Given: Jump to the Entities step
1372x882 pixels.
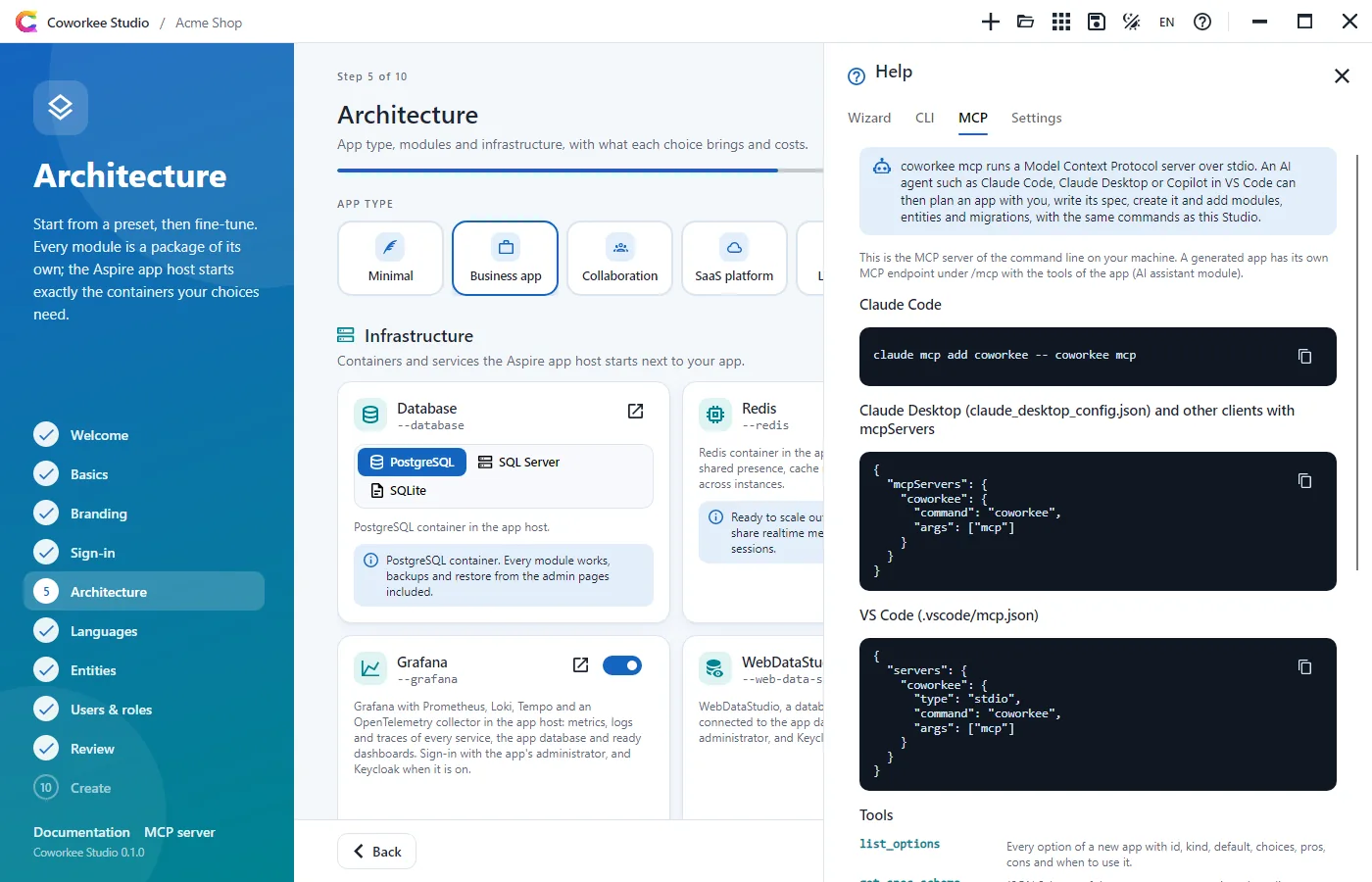Looking at the screenshot, I should [144, 670].
